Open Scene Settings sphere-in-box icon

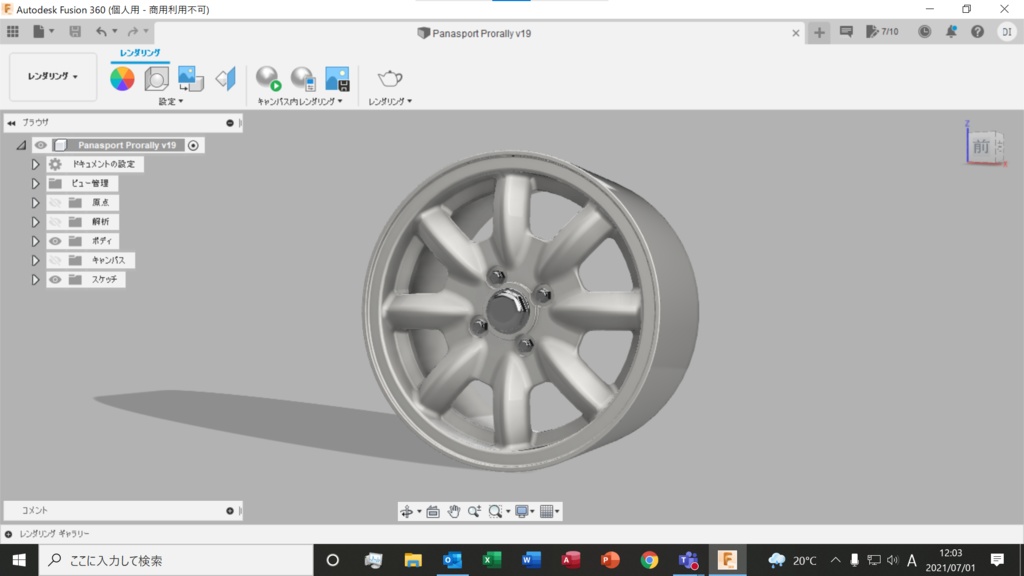click(156, 79)
